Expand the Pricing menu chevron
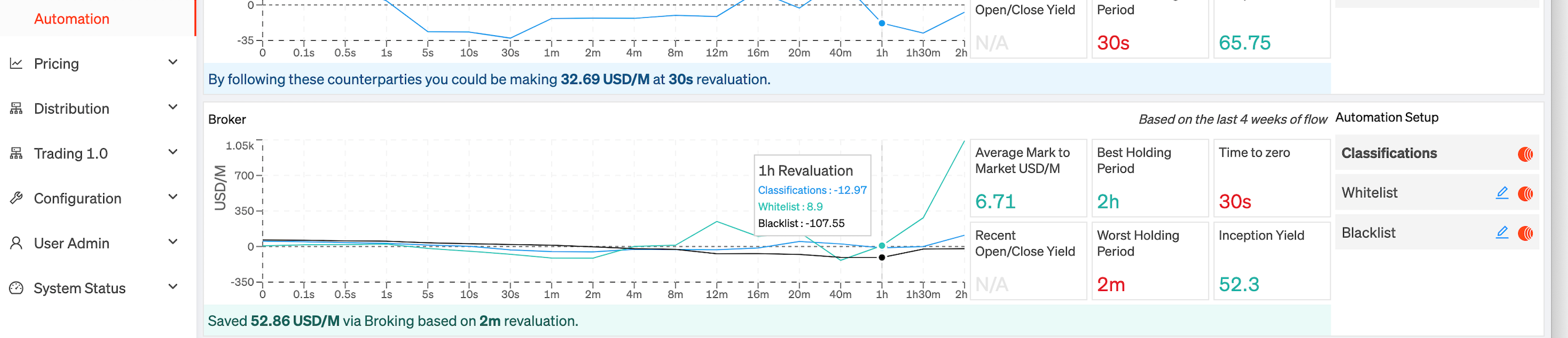This screenshot has height=338, width=1568. click(173, 62)
